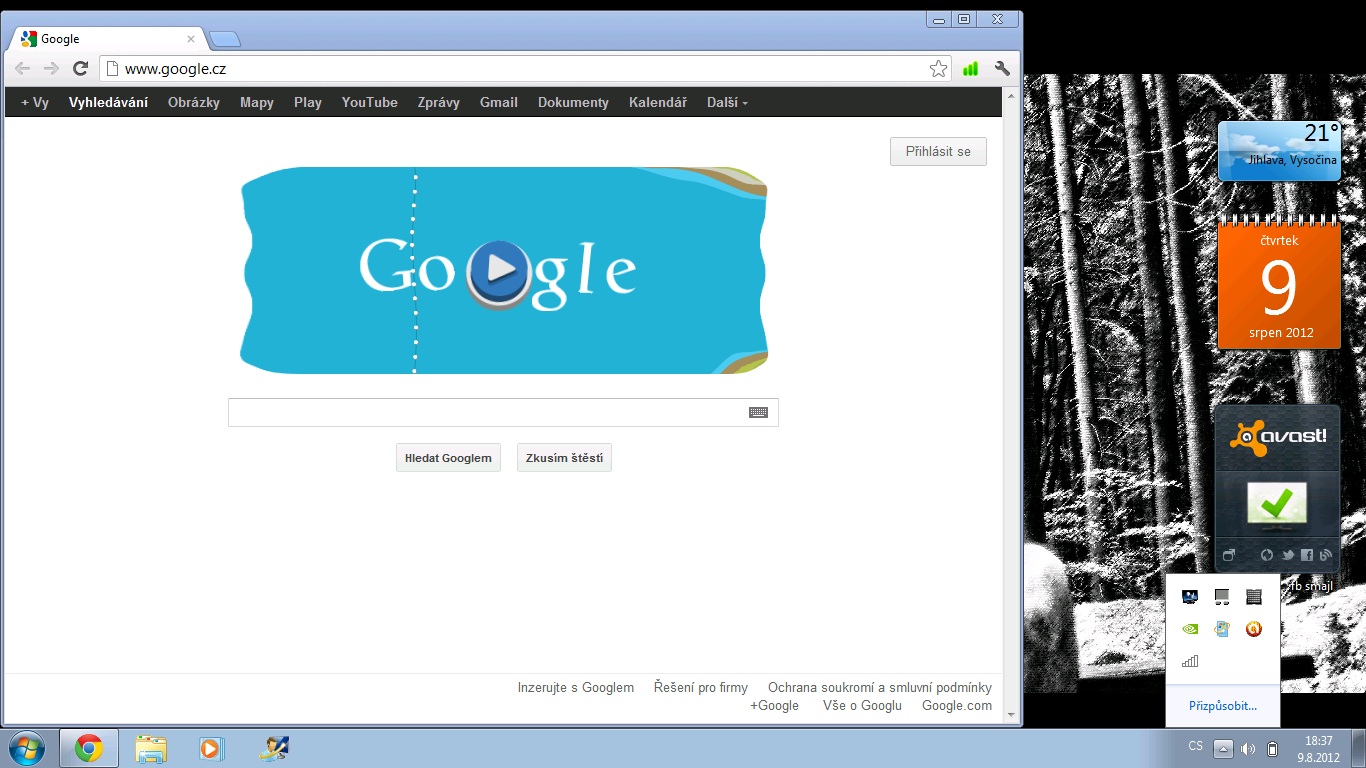The height and width of the screenshot is (768, 1366).
Task: Go back with the Chrome back arrow
Action: (22, 69)
